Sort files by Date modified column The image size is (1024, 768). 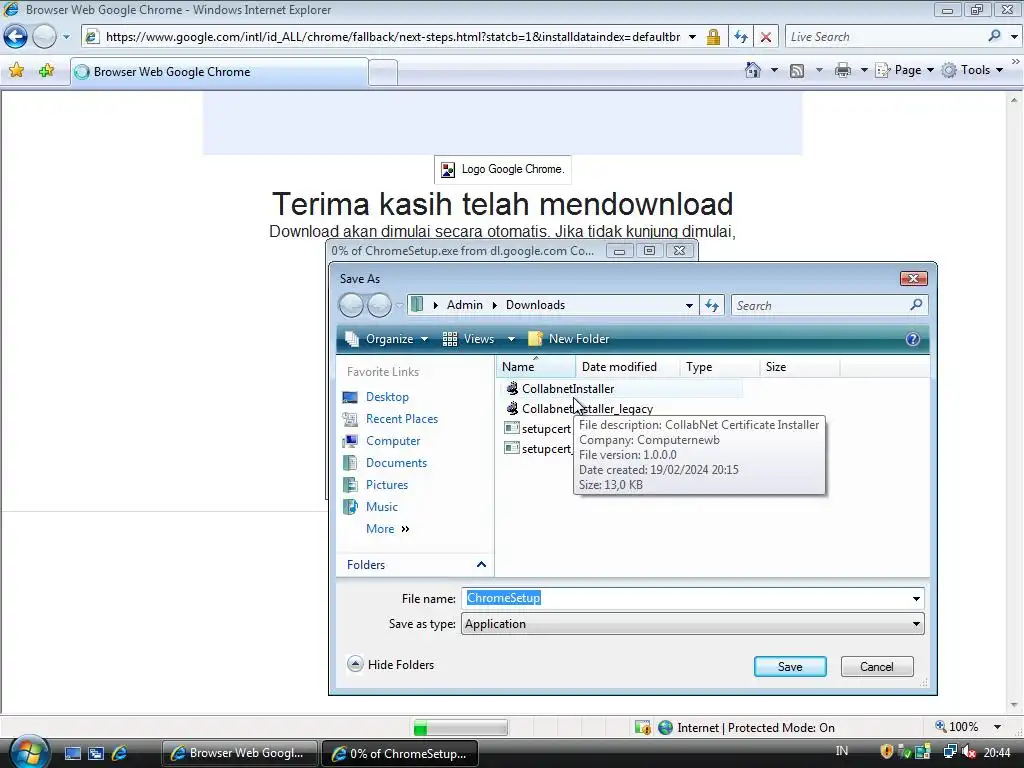628,367
